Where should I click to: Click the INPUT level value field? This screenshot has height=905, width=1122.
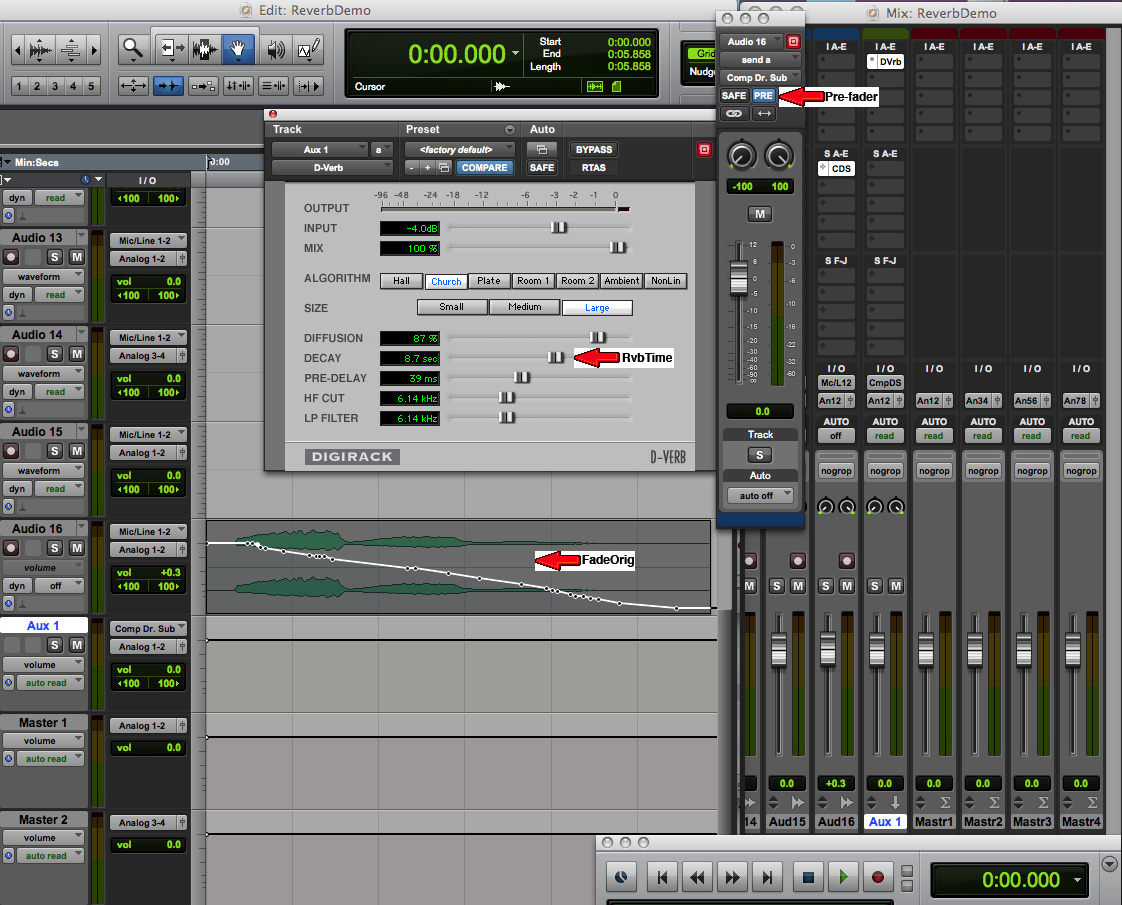click(x=410, y=228)
